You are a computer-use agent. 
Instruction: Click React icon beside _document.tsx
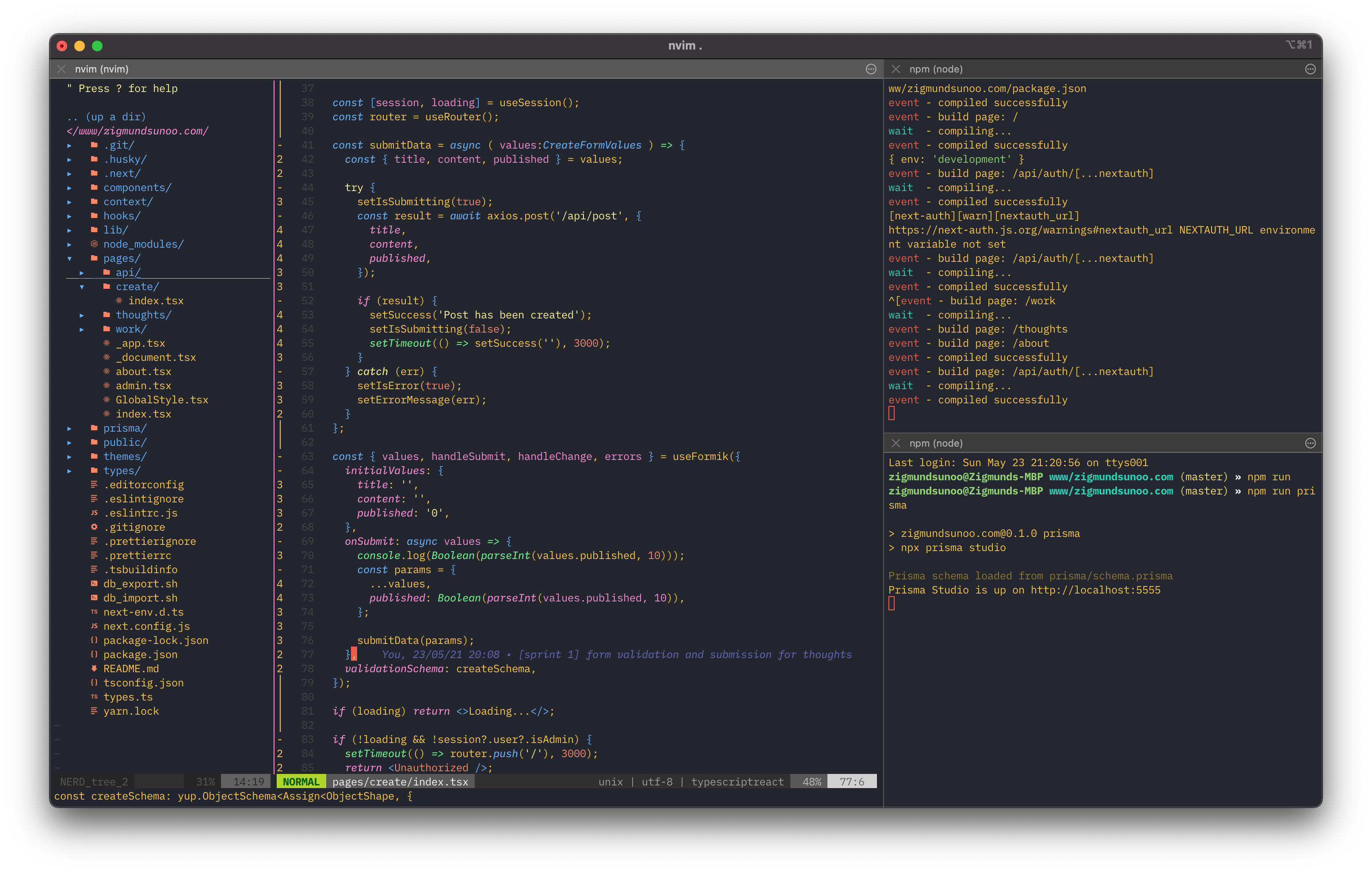[x=107, y=357]
